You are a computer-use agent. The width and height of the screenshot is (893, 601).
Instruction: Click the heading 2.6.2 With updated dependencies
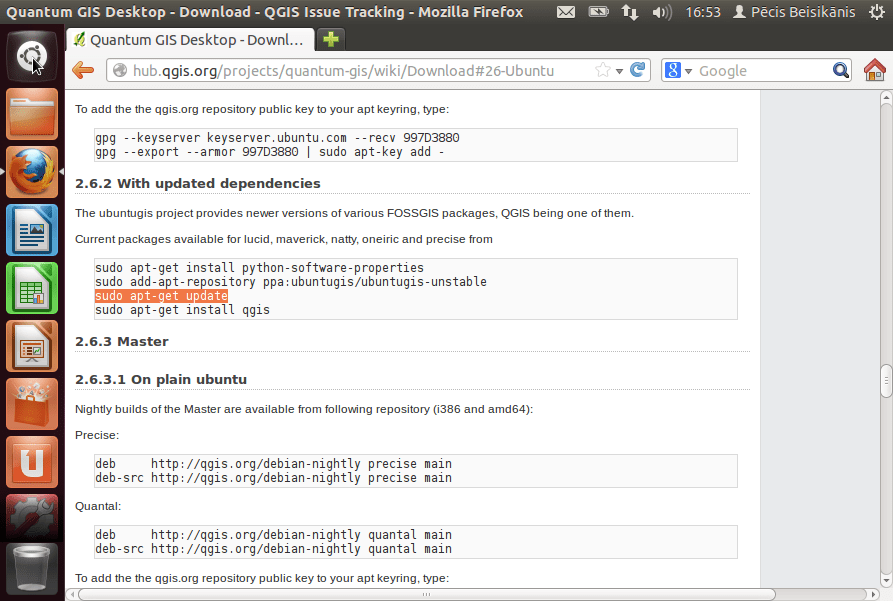(198, 183)
